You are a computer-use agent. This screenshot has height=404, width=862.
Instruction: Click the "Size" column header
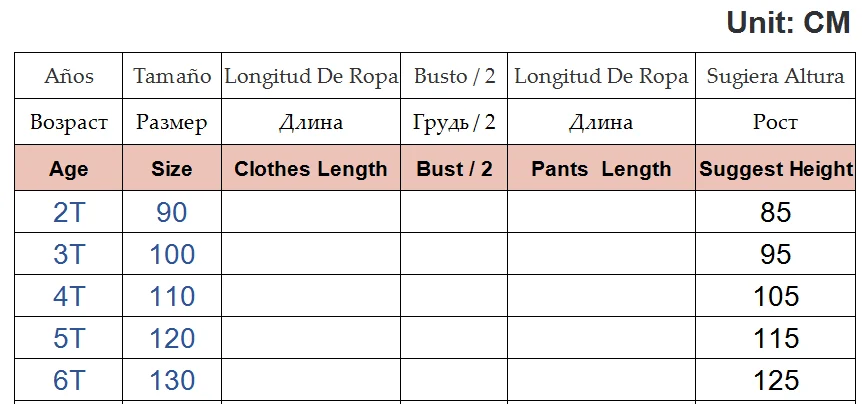(172, 169)
